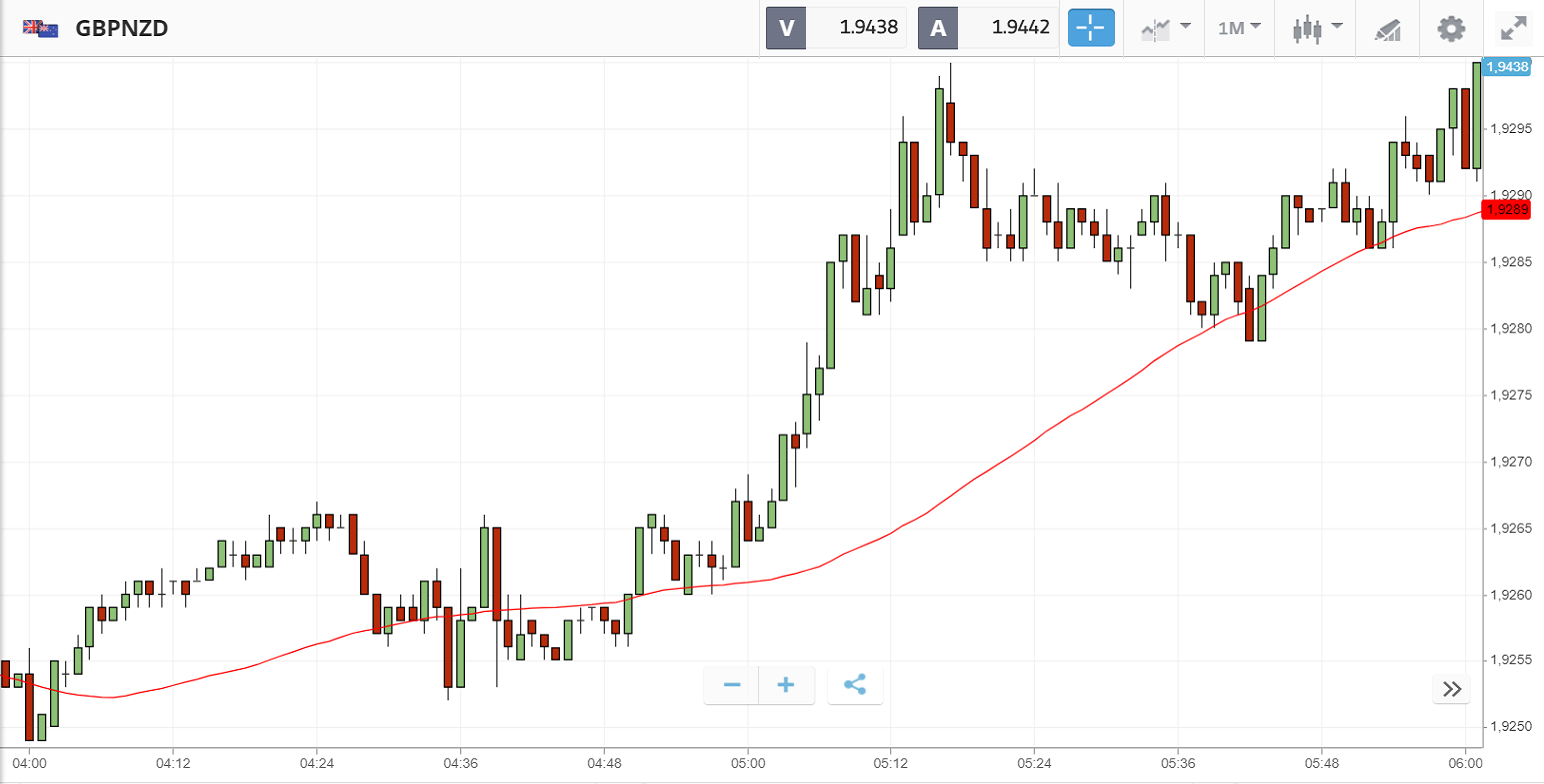Screen dimensions: 1544x784
Task: Open the compare instruments dropdown
Action: (x=1165, y=28)
